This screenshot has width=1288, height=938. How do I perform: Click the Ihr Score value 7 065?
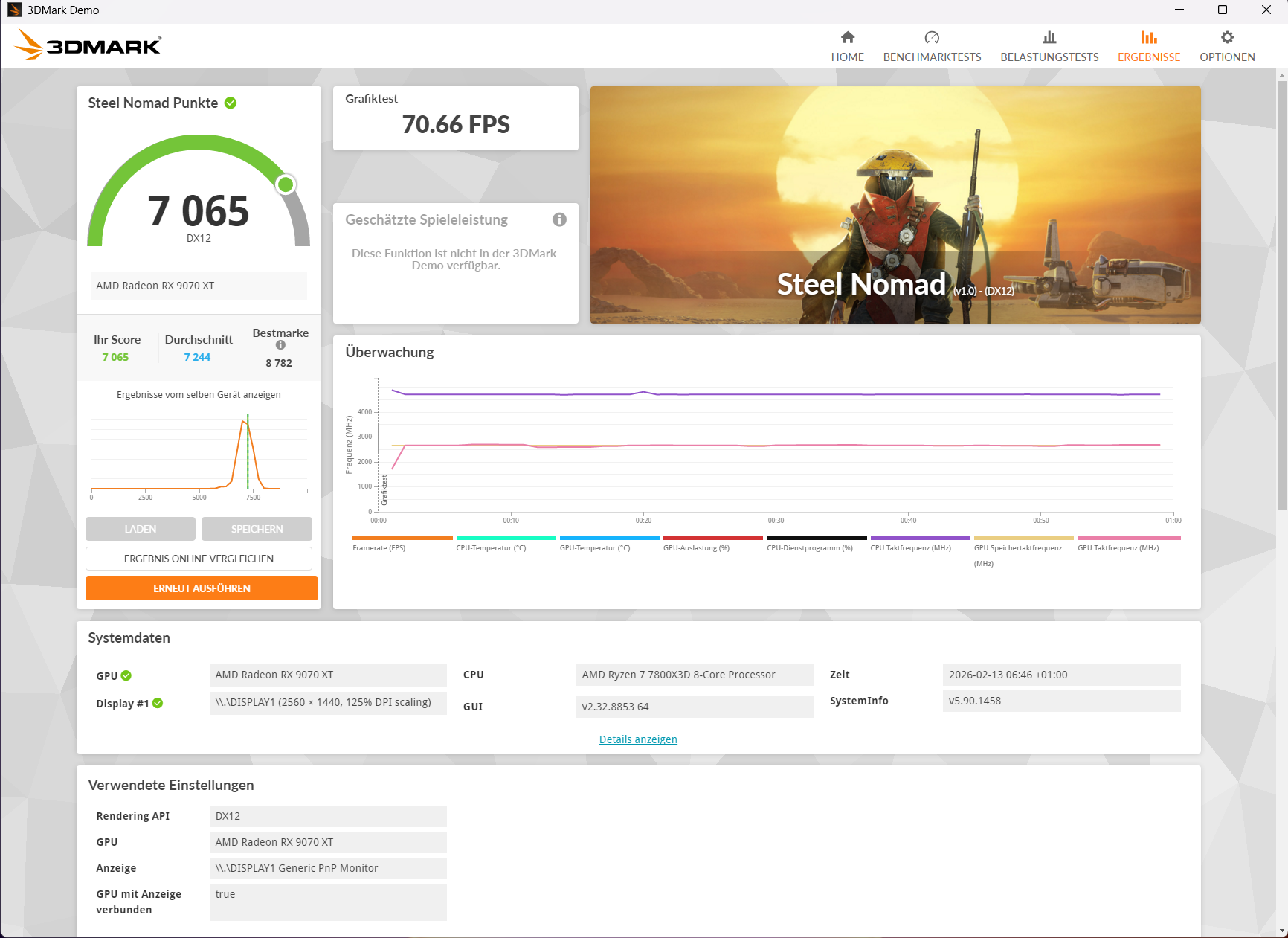tap(115, 357)
